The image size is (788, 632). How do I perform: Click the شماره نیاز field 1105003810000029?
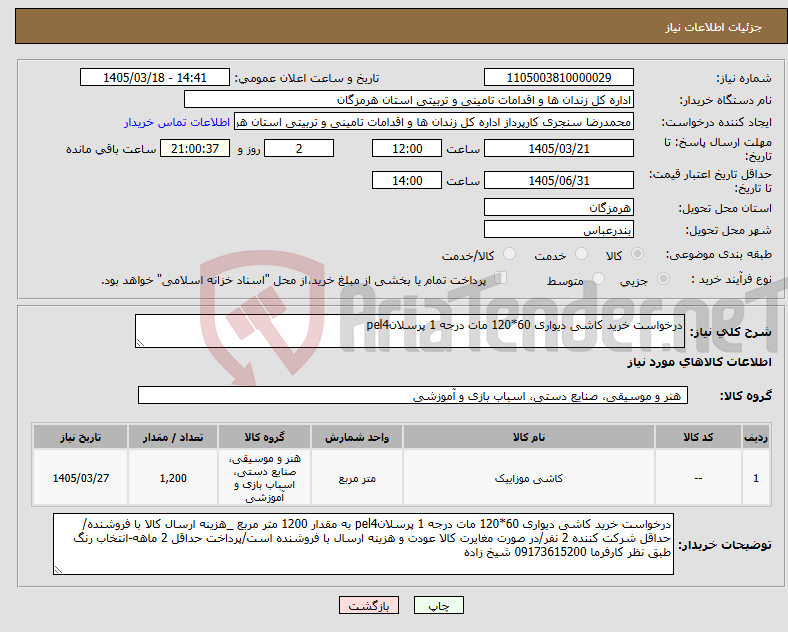pos(559,77)
